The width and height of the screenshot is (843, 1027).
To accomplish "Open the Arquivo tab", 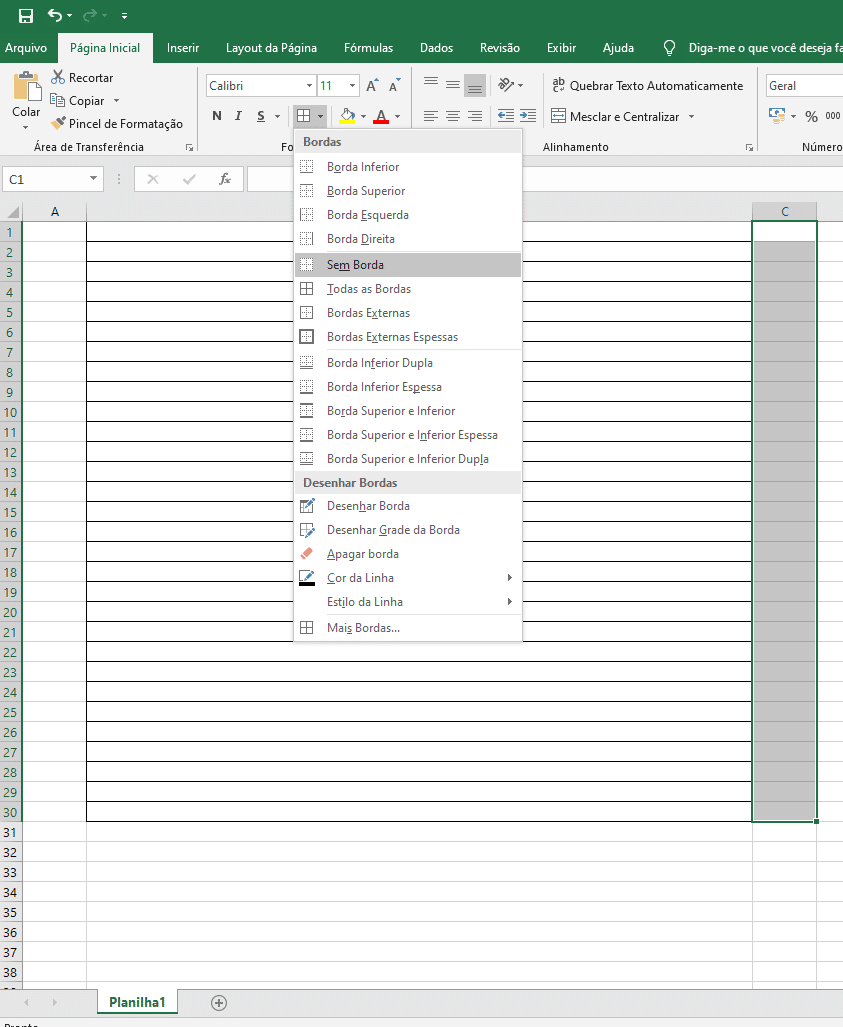I will [26, 48].
